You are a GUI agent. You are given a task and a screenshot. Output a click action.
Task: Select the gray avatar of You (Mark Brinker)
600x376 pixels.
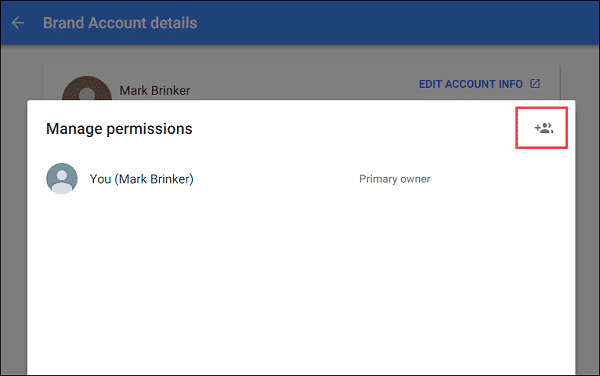click(62, 178)
